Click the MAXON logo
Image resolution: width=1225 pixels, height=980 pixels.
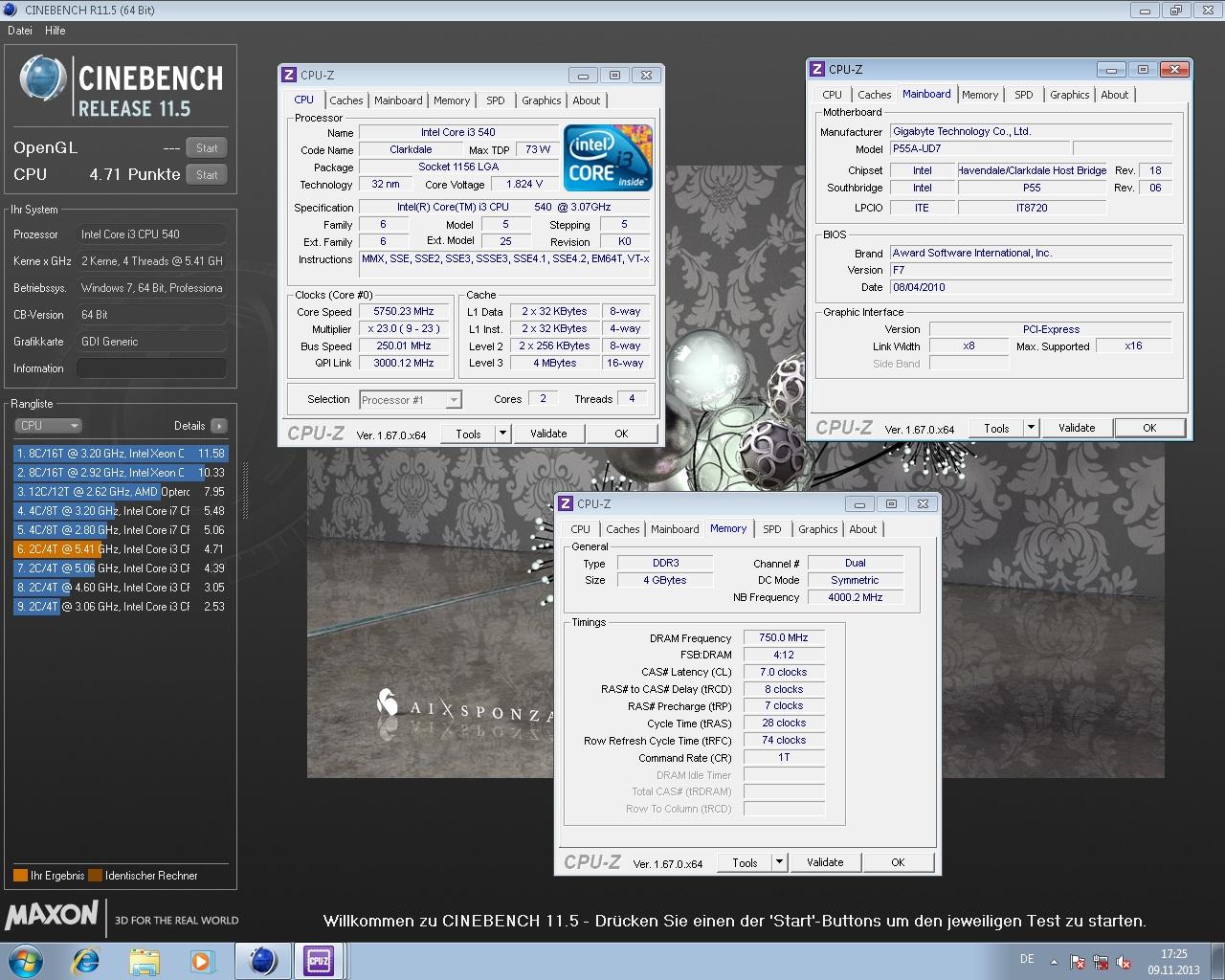tap(52, 916)
